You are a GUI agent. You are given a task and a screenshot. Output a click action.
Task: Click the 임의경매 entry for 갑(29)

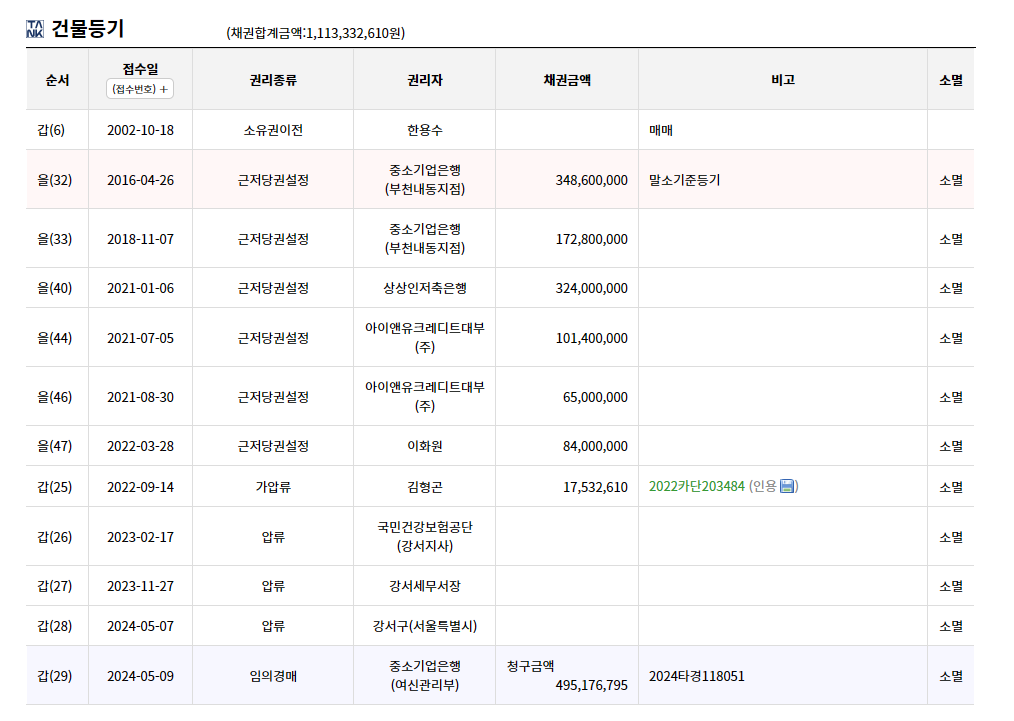pos(273,676)
